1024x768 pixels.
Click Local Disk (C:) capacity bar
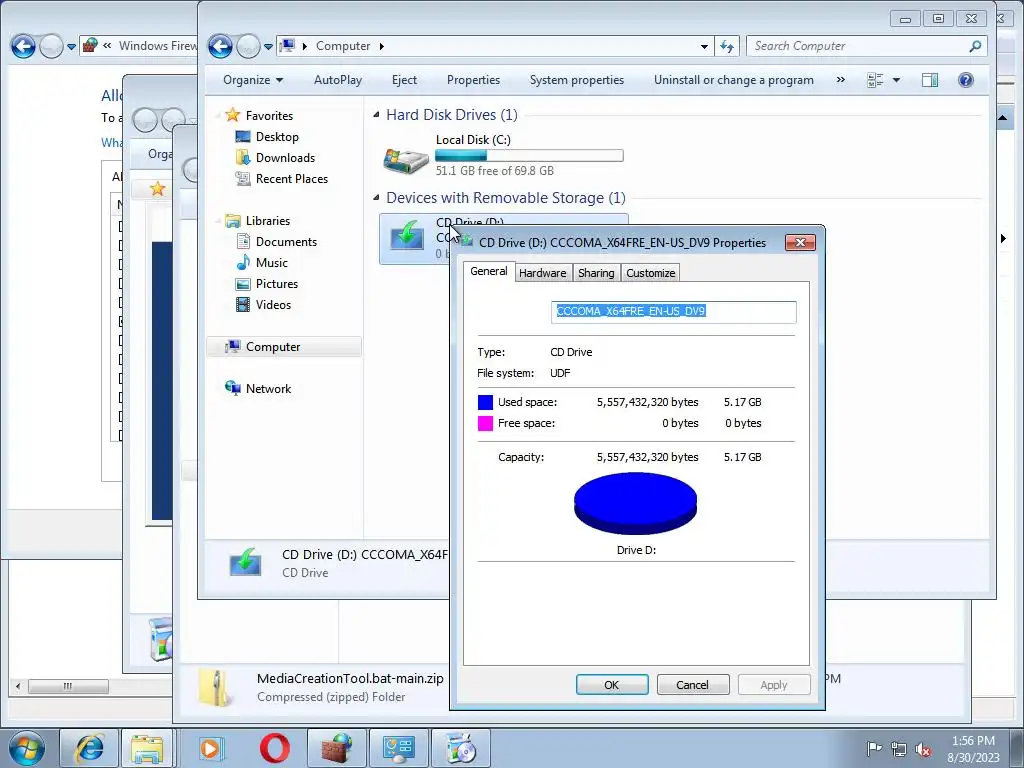pyautogui.click(x=529, y=155)
